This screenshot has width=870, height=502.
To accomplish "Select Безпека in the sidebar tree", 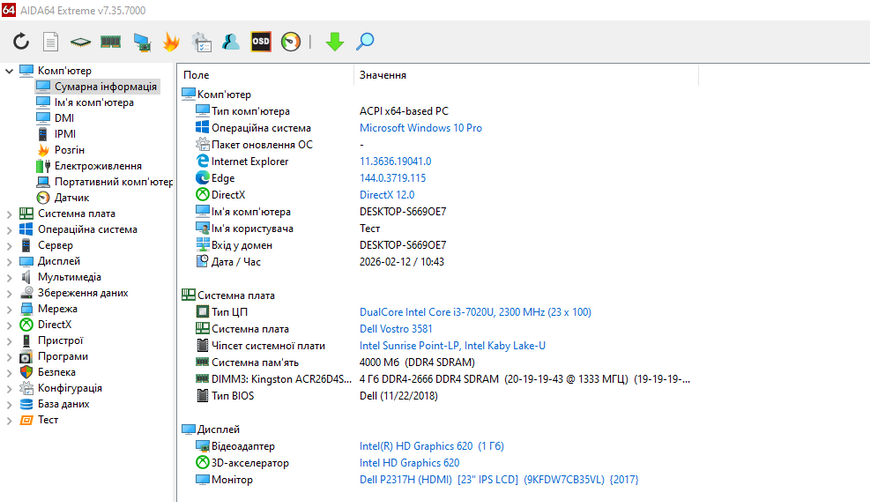I will 57,372.
